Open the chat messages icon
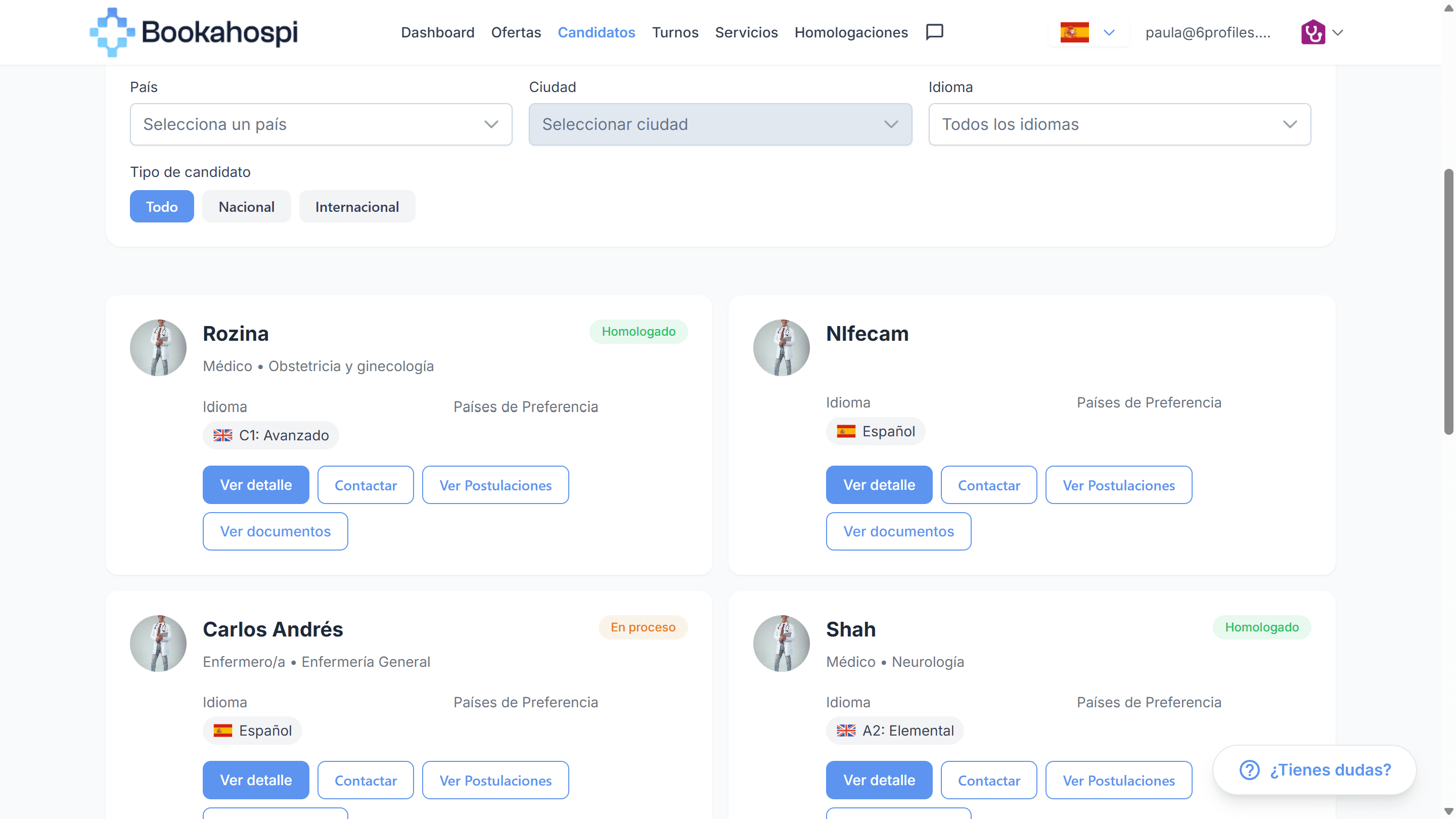Image resolution: width=1456 pixels, height=819 pixels. 934,32
